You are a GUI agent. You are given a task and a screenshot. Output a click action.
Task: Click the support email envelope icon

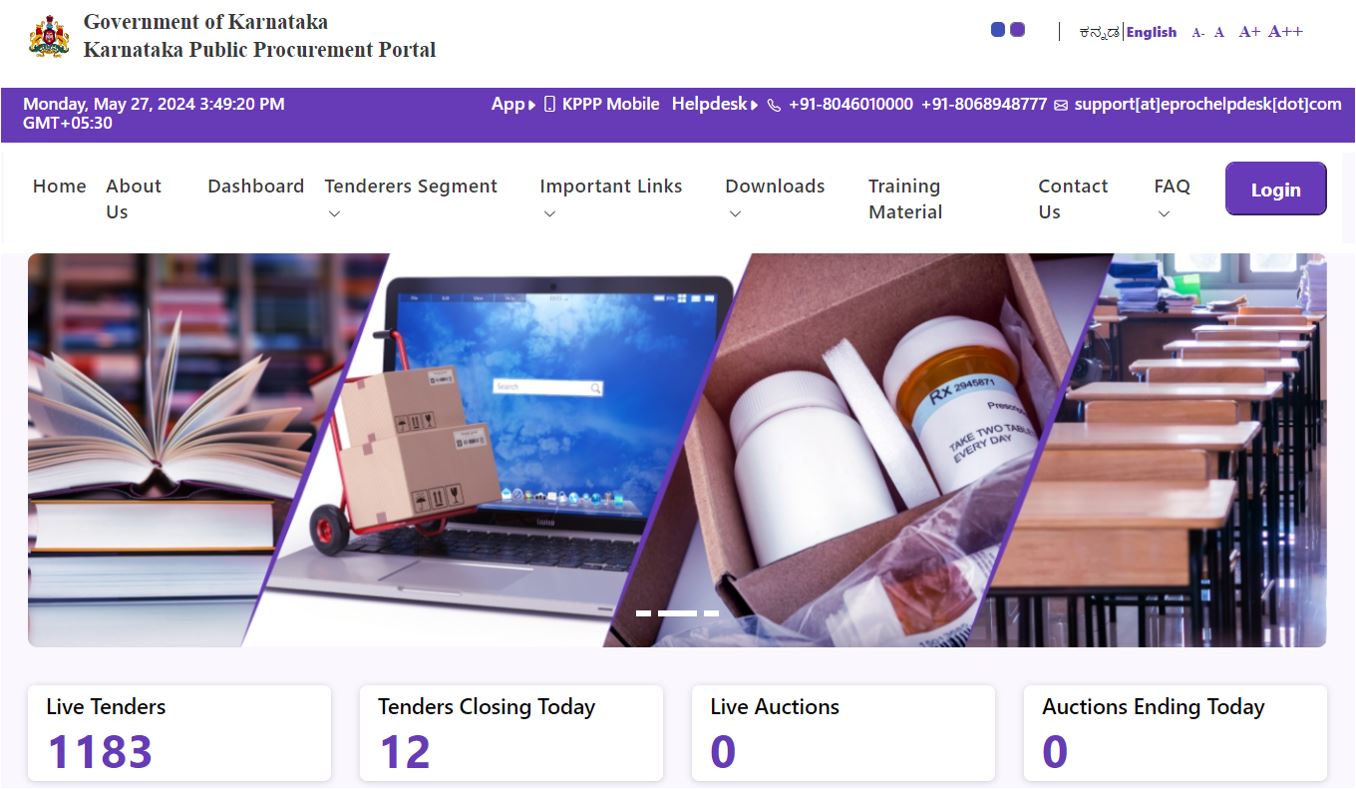point(1061,105)
